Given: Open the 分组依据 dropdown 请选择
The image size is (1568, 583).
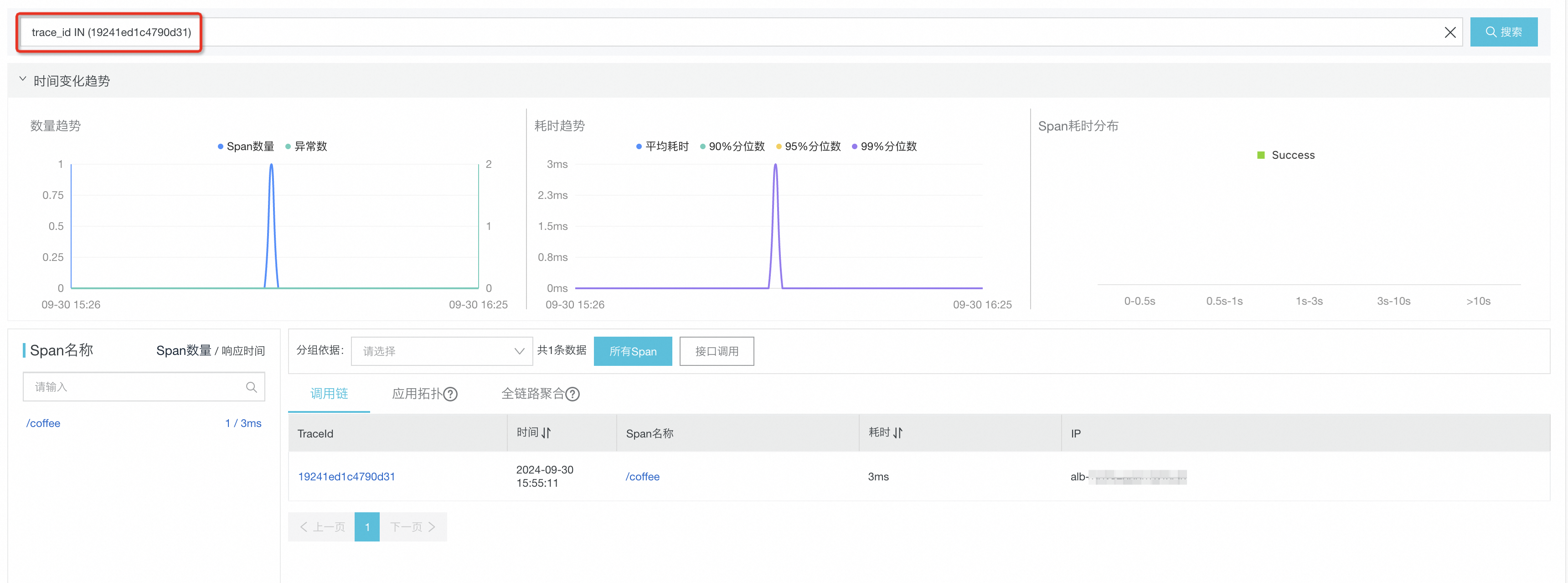Looking at the screenshot, I should (442, 352).
